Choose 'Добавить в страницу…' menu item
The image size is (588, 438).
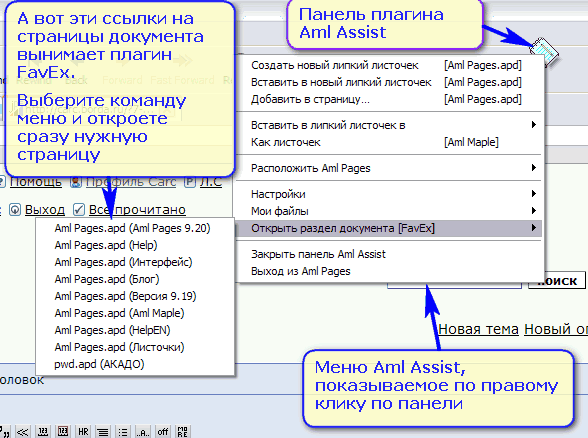(x=388, y=99)
